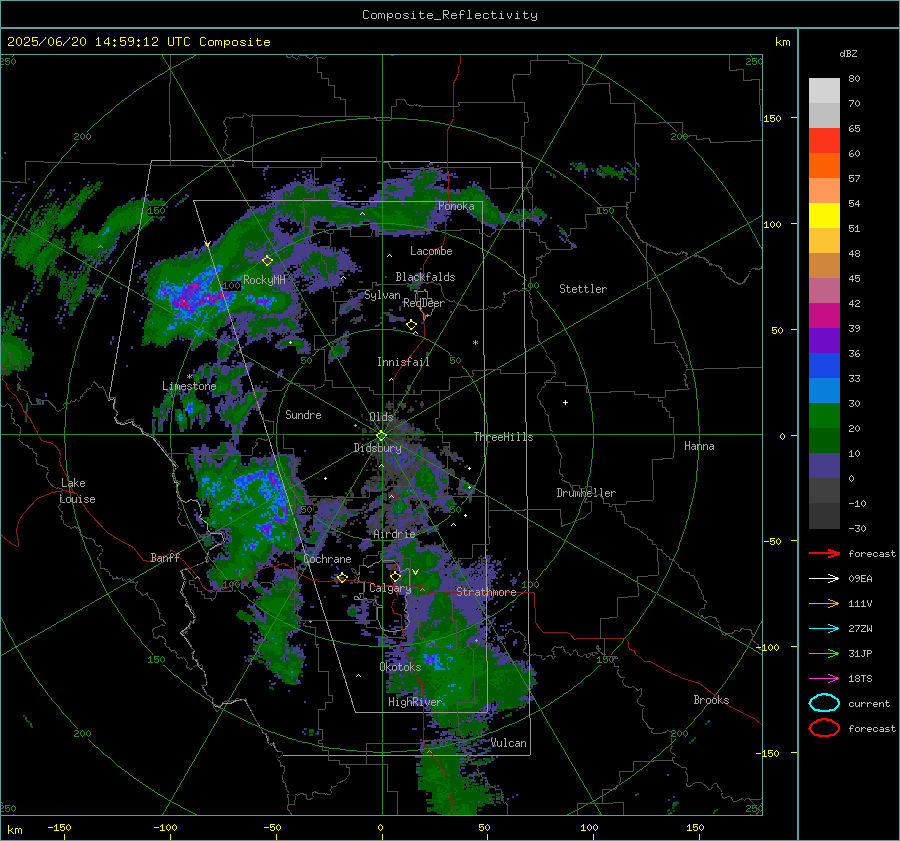This screenshot has height=841, width=900.
Task: Click the magenta 18TS arrow icon
Action: [824, 679]
